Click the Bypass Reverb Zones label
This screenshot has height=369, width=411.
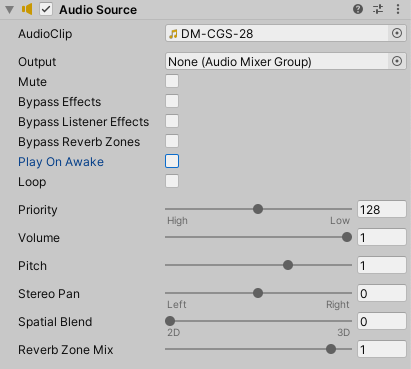click(79, 142)
